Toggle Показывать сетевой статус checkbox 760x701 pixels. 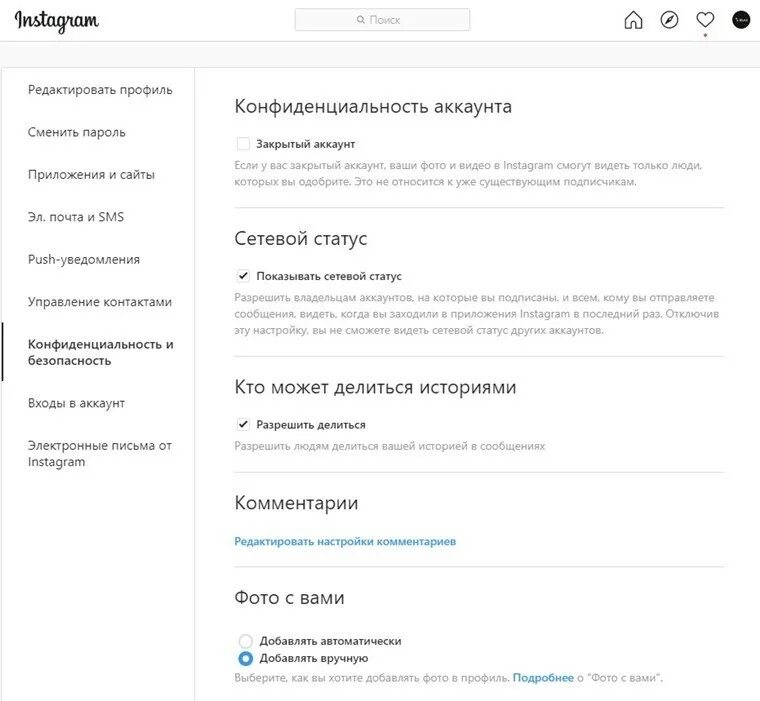click(243, 276)
